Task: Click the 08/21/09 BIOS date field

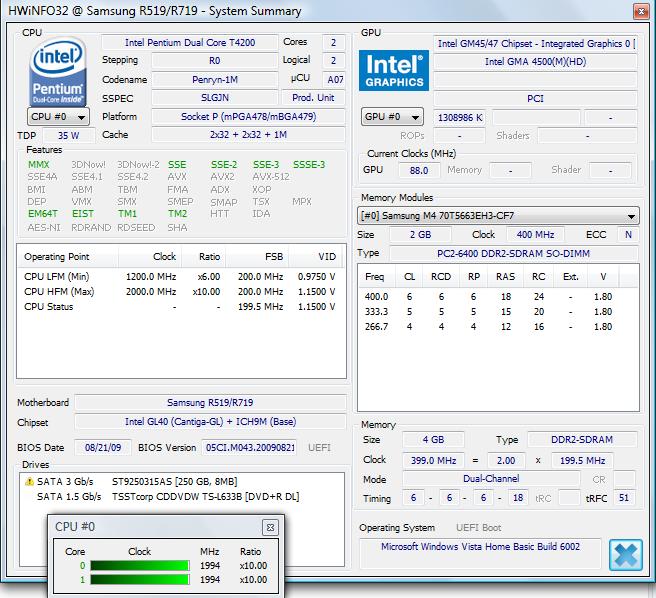Action: click(103, 447)
